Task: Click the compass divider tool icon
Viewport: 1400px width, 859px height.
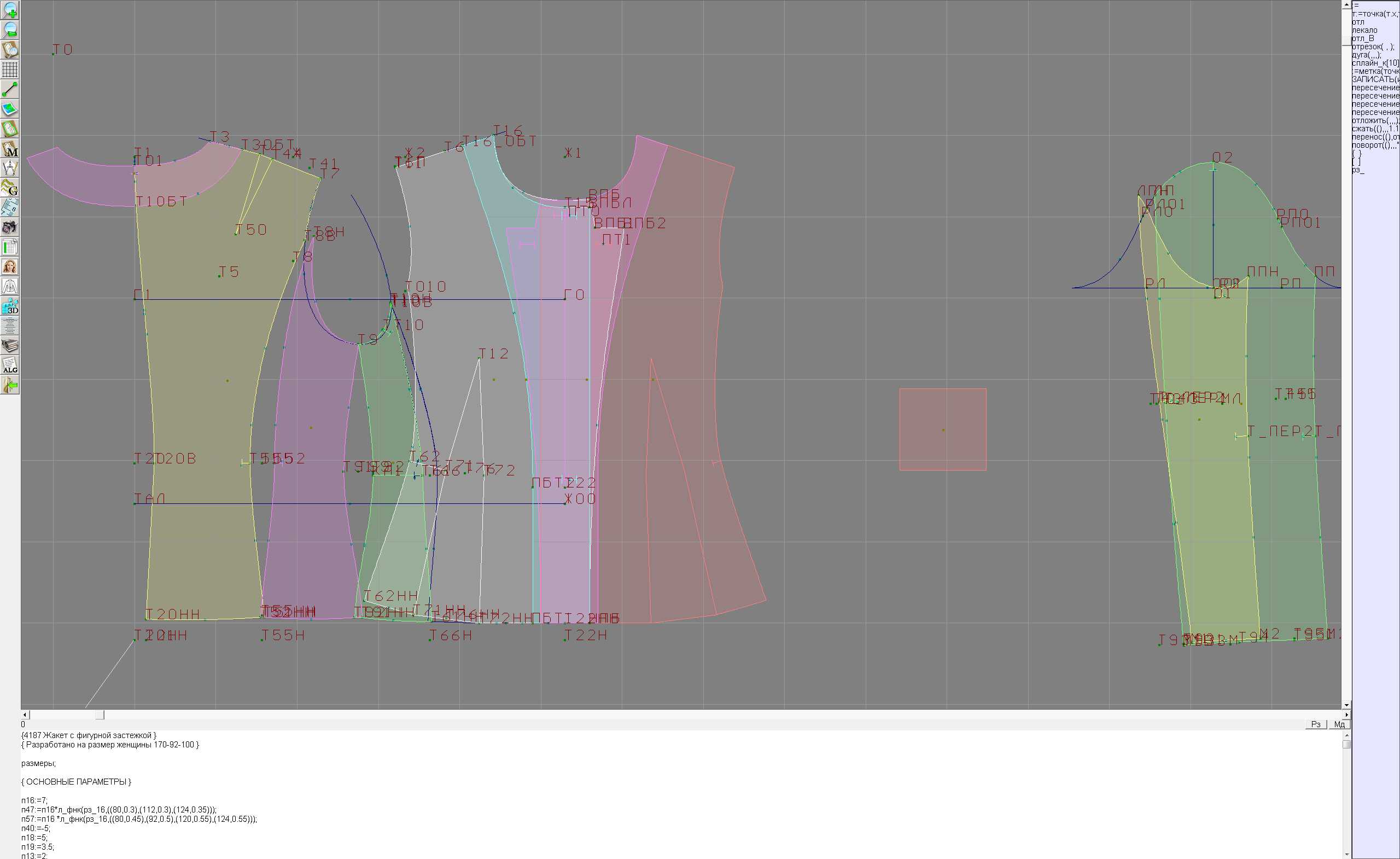Action: point(10,169)
